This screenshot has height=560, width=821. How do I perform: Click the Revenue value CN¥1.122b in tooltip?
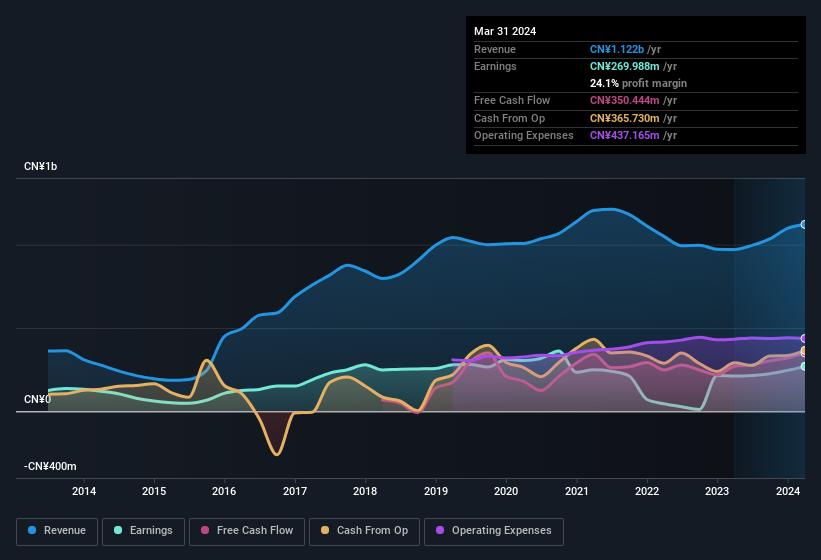(x=617, y=49)
